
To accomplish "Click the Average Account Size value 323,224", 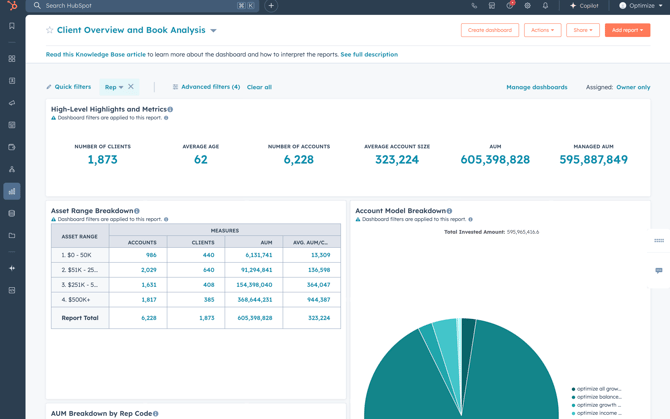I will tap(397, 160).
